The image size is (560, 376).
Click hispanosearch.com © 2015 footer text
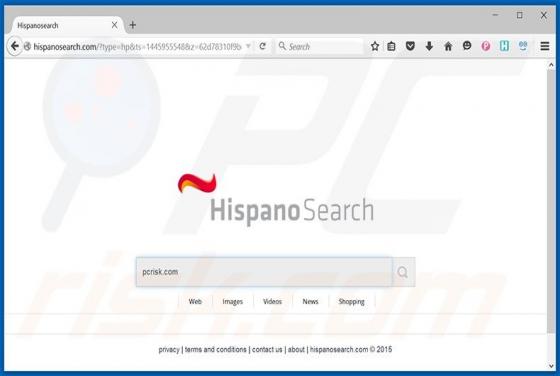(351, 349)
